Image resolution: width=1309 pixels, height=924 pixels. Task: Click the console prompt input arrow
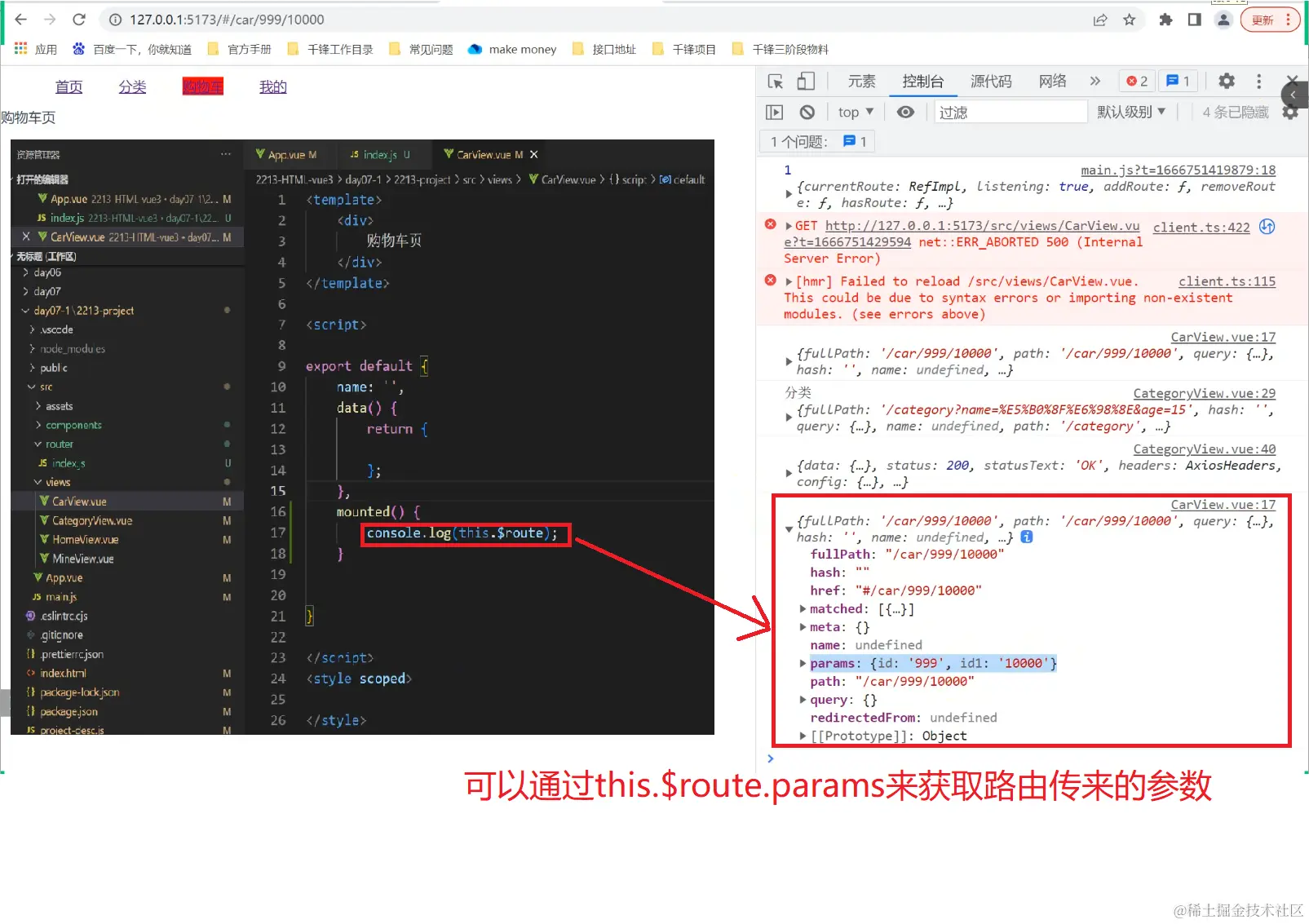click(x=771, y=758)
